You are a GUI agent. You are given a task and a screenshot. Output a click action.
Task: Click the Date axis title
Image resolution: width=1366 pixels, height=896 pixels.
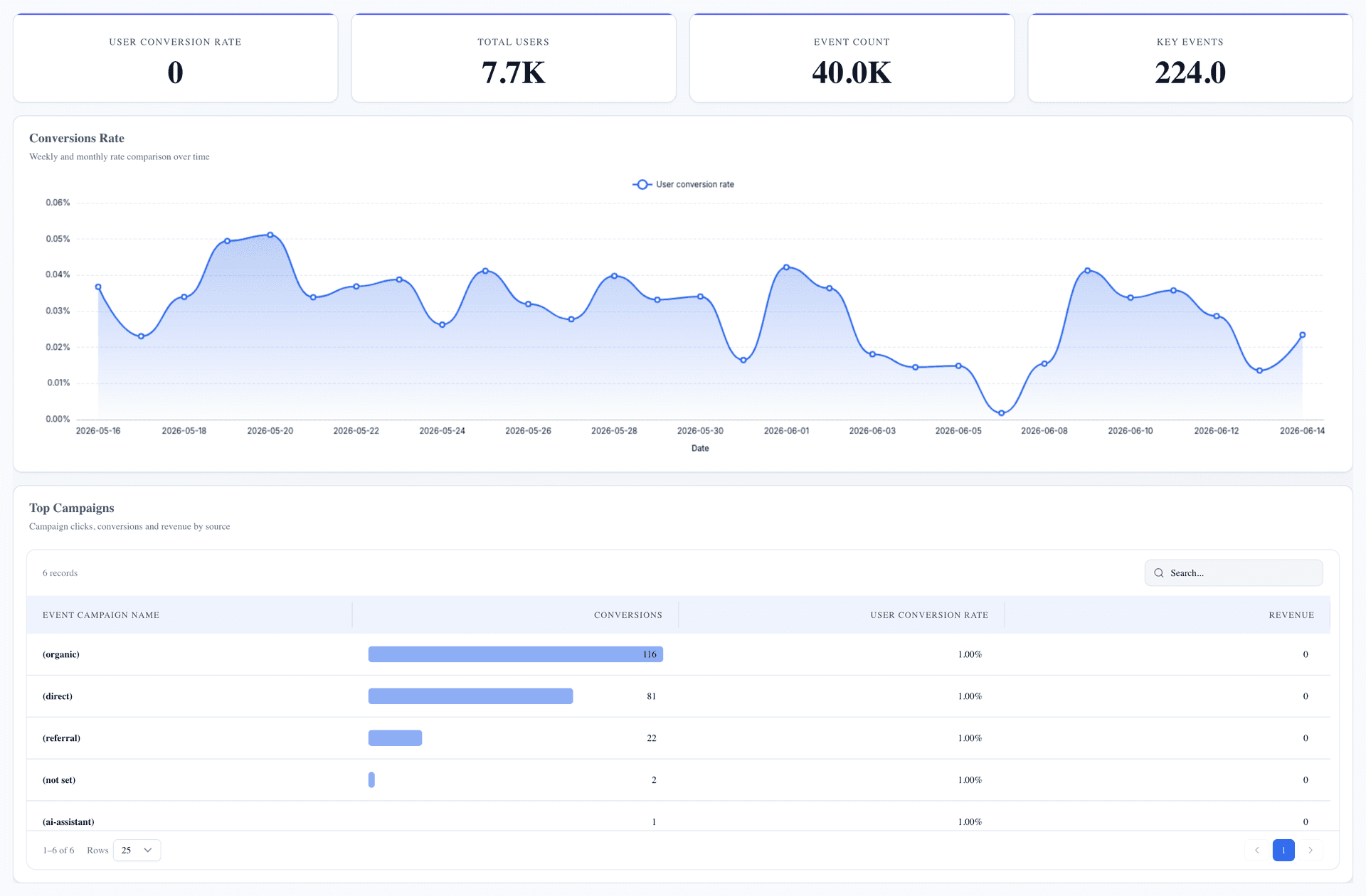700,448
